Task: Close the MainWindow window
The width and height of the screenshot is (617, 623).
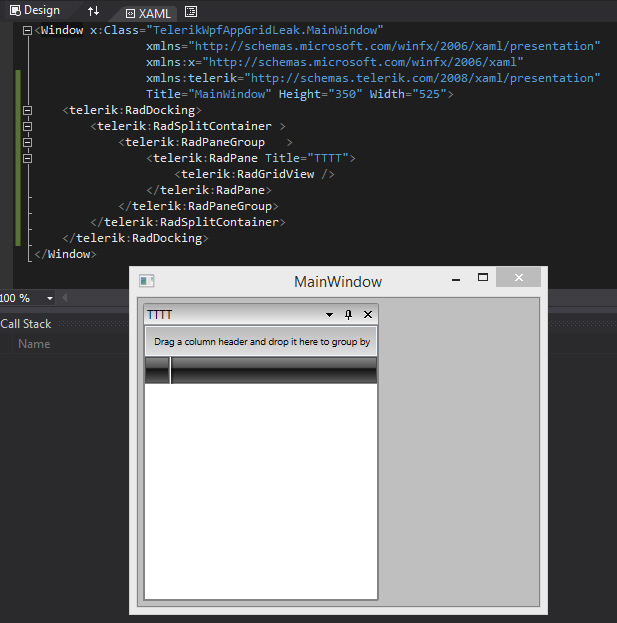Action: click(x=518, y=277)
